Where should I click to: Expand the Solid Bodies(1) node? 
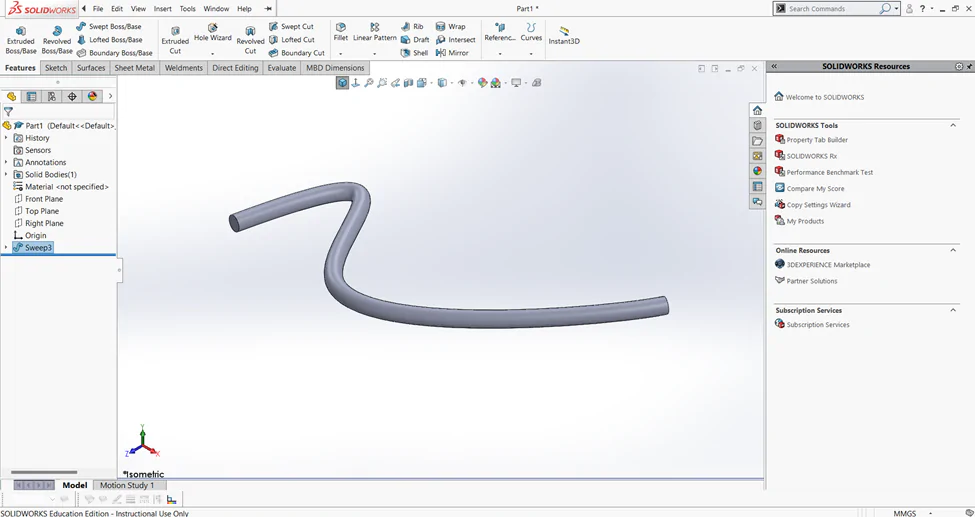[x=6, y=174]
